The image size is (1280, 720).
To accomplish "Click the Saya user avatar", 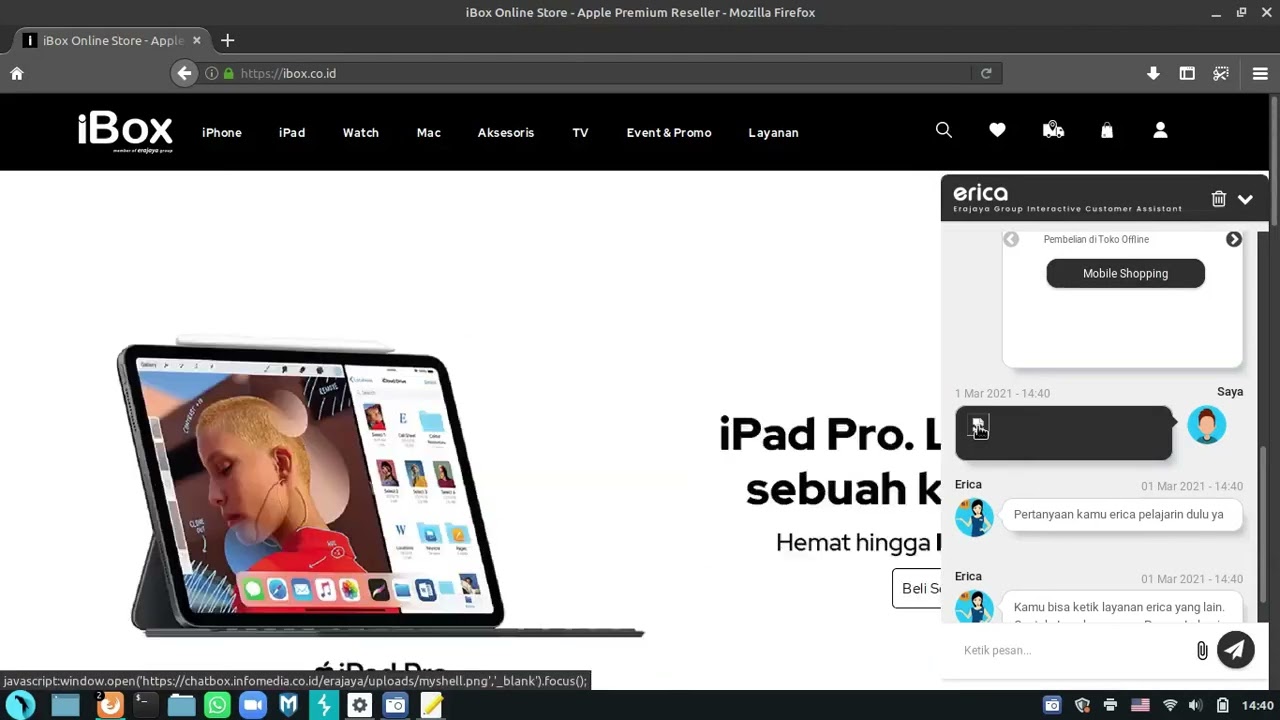I will 1207,425.
